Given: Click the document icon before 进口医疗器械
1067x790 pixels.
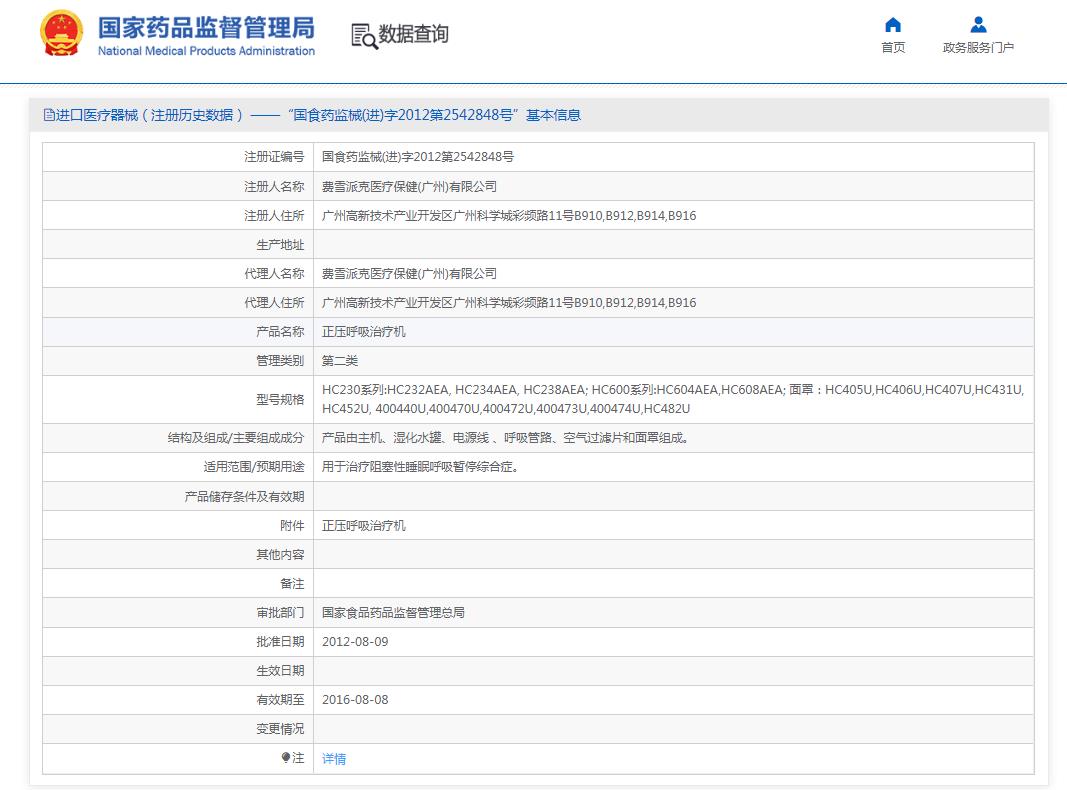Looking at the screenshot, I should pyautogui.click(x=49, y=115).
